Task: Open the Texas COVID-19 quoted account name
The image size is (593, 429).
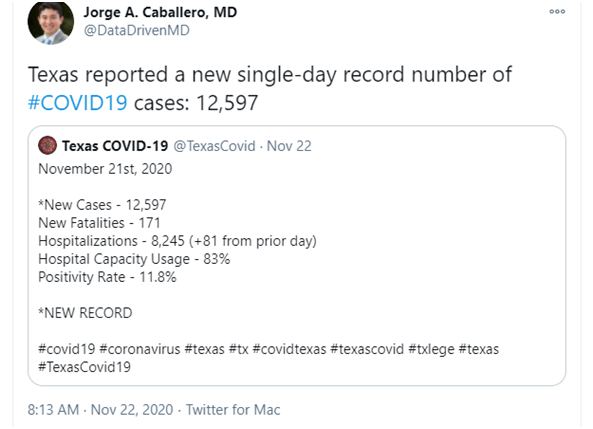Action: tap(115, 146)
